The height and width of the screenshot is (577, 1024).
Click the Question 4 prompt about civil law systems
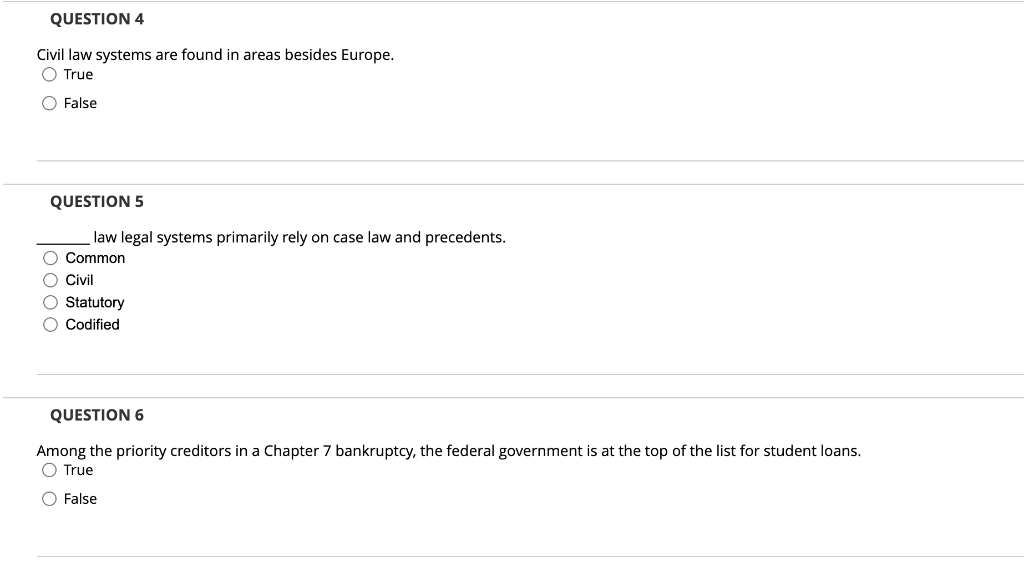pos(214,54)
